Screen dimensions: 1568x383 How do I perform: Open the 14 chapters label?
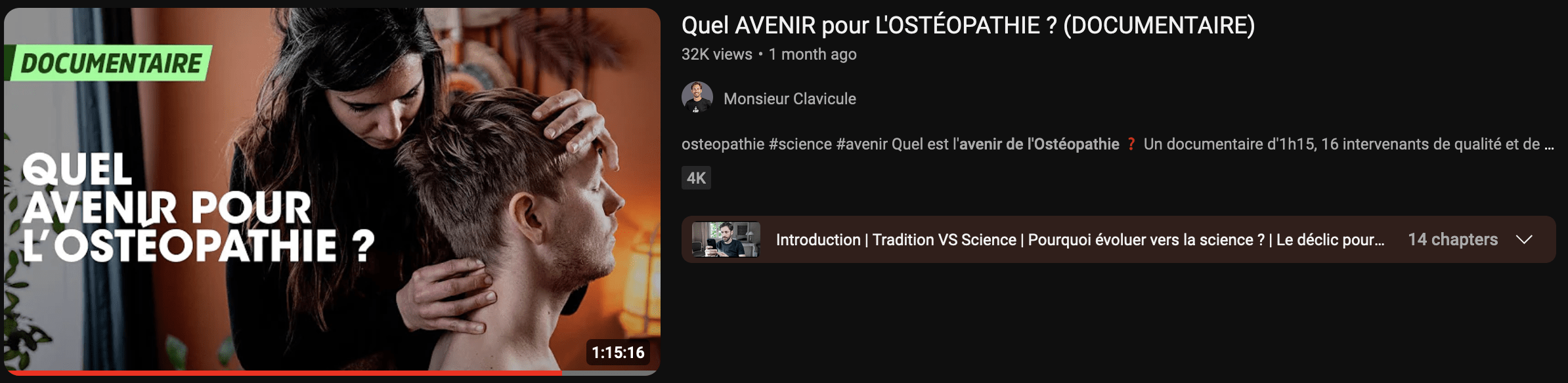pyautogui.click(x=1452, y=239)
